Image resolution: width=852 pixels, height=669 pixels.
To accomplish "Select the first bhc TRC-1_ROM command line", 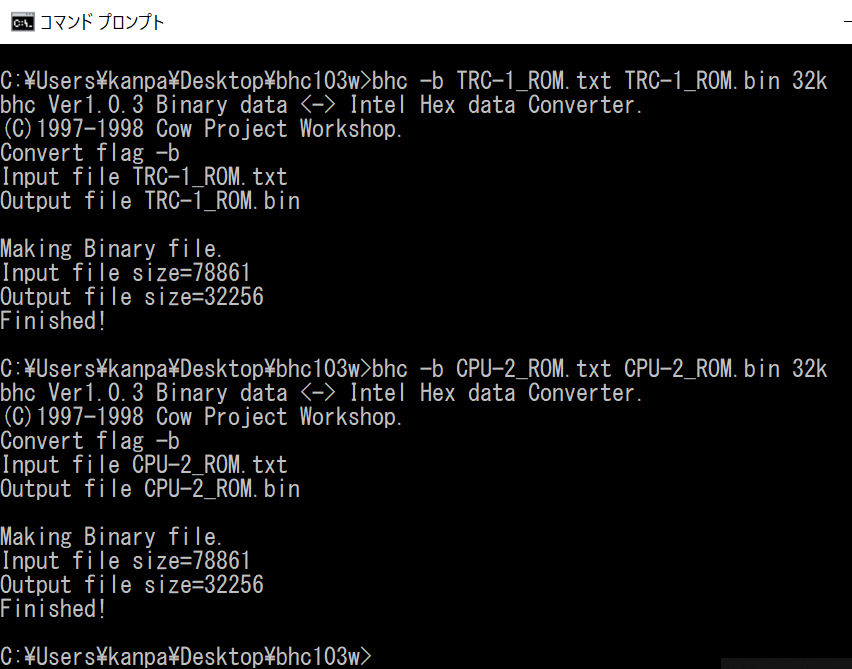I will 400,80.
